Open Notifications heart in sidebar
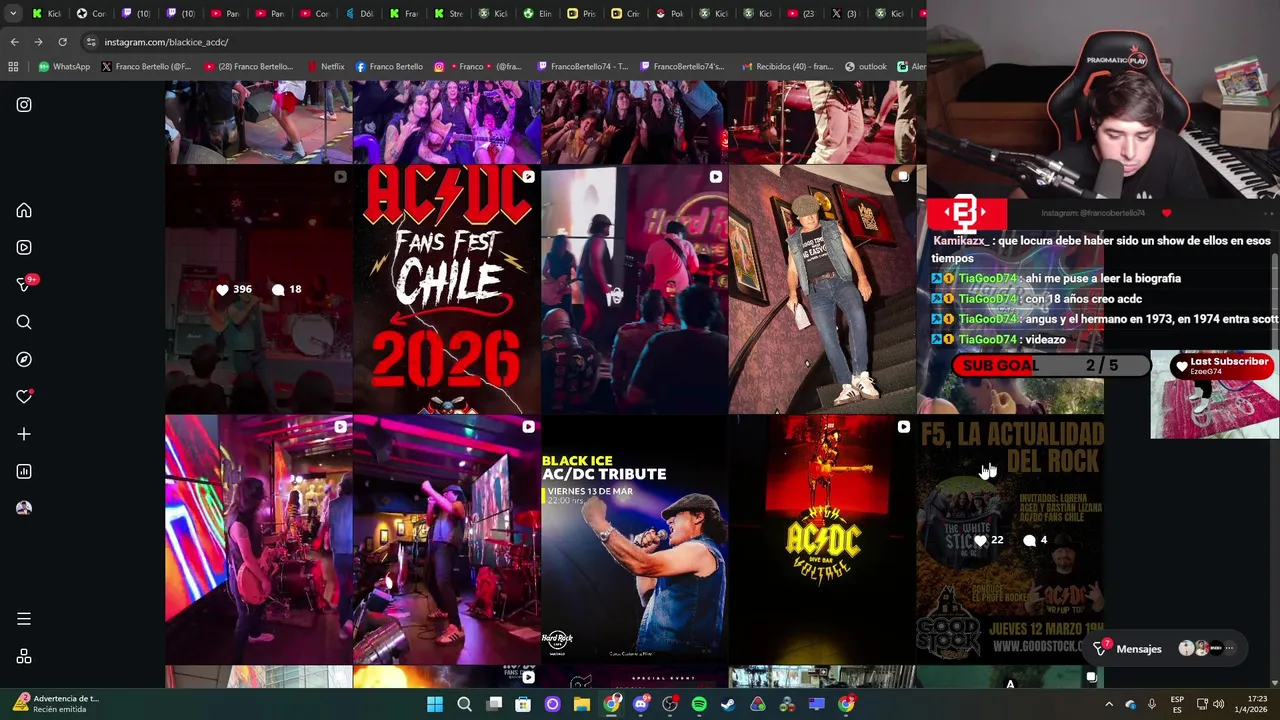 pyautogui.click(x=24, y=396)
